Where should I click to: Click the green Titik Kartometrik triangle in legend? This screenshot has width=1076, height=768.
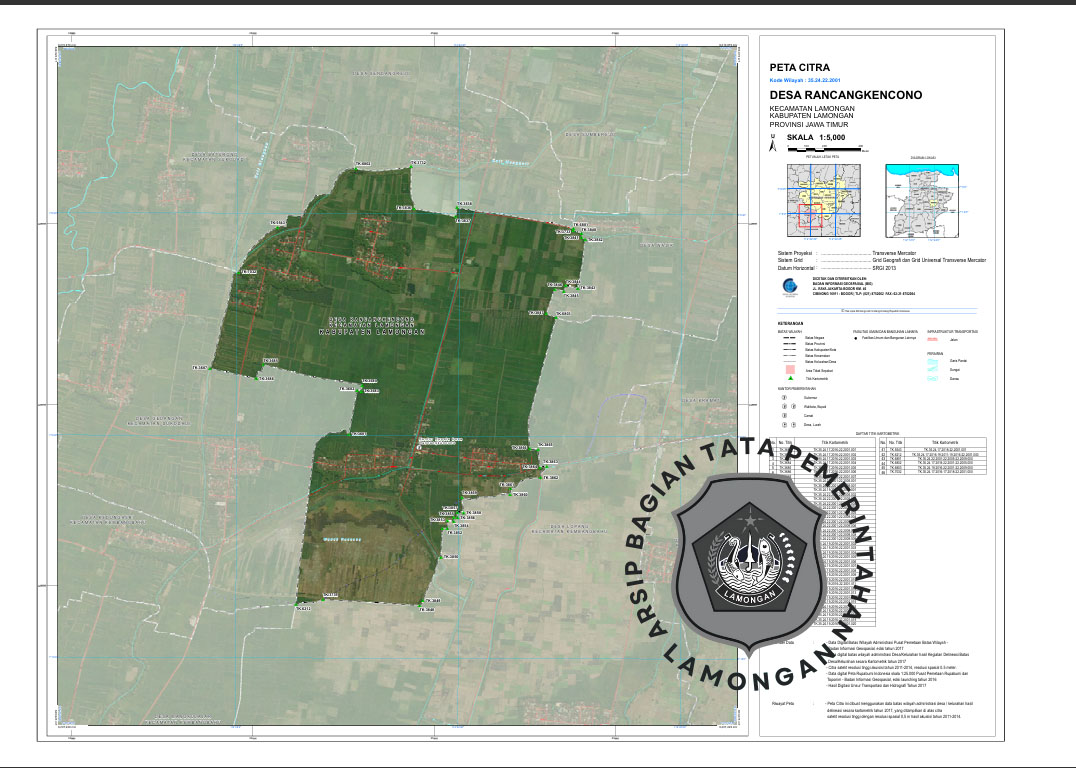click(790, 379)
